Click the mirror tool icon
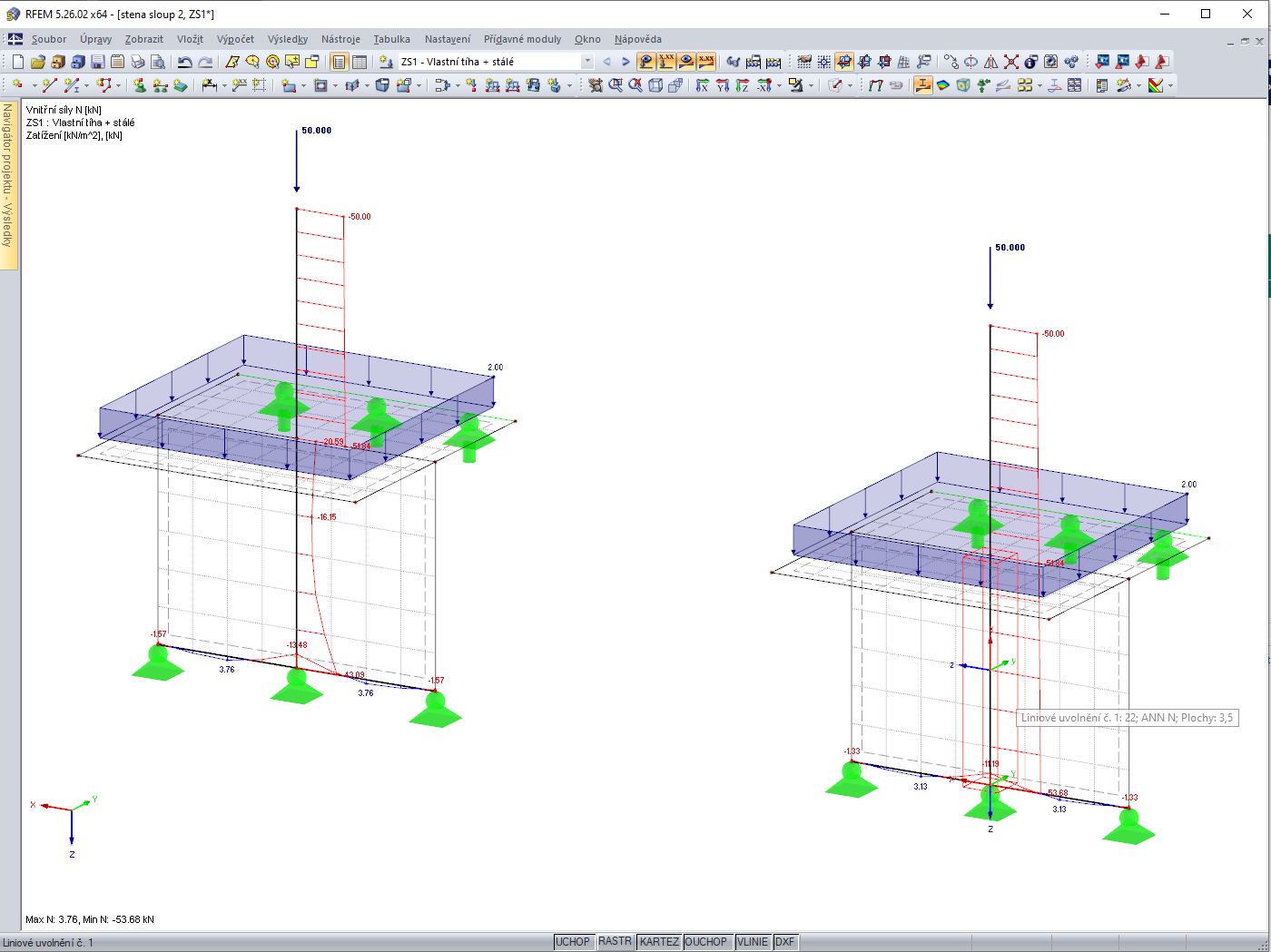The height and width of the screenshot is (952, 1271). point(991,62)
